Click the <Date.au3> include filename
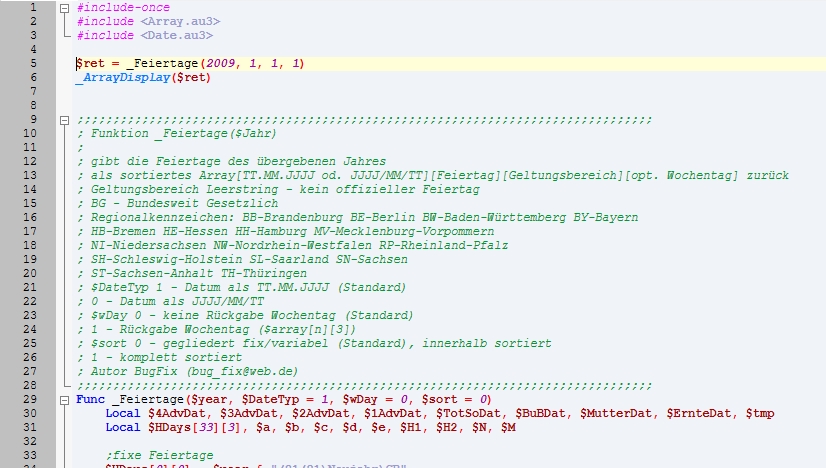The height and width of the screenshot is (468, 826). tap(176, 36)
